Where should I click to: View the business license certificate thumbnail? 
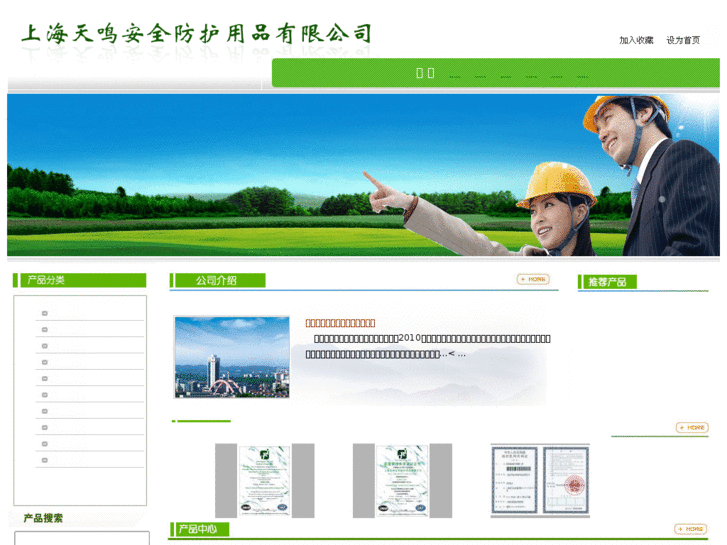540,481
